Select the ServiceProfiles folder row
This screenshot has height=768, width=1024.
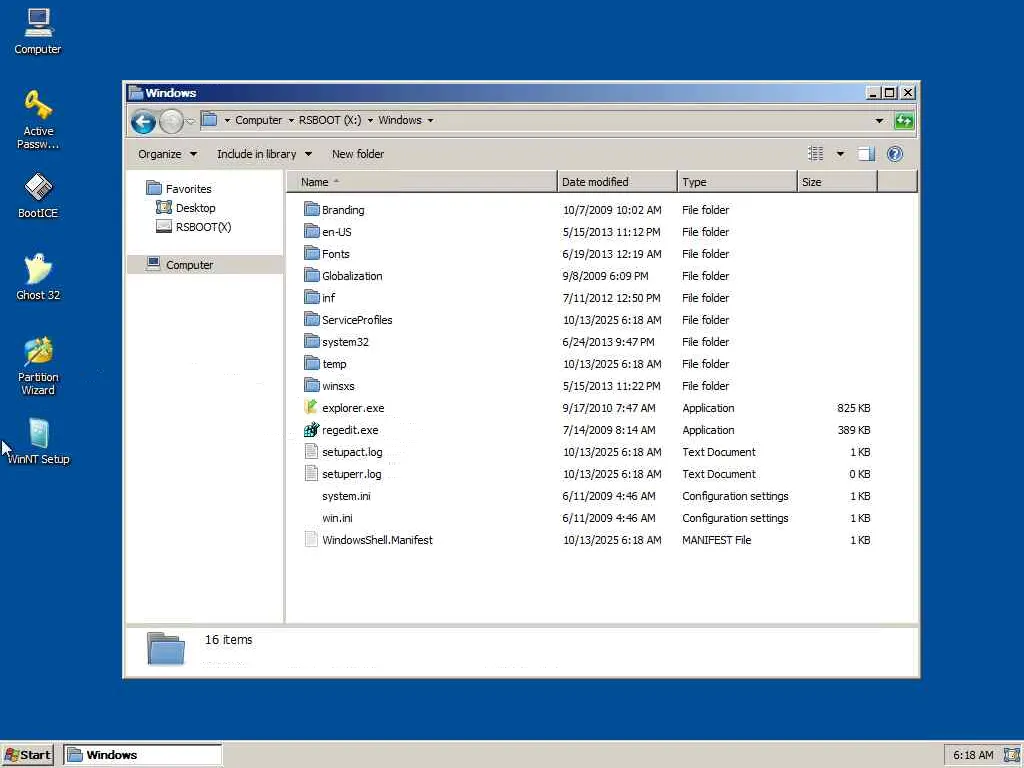[588, 320]
